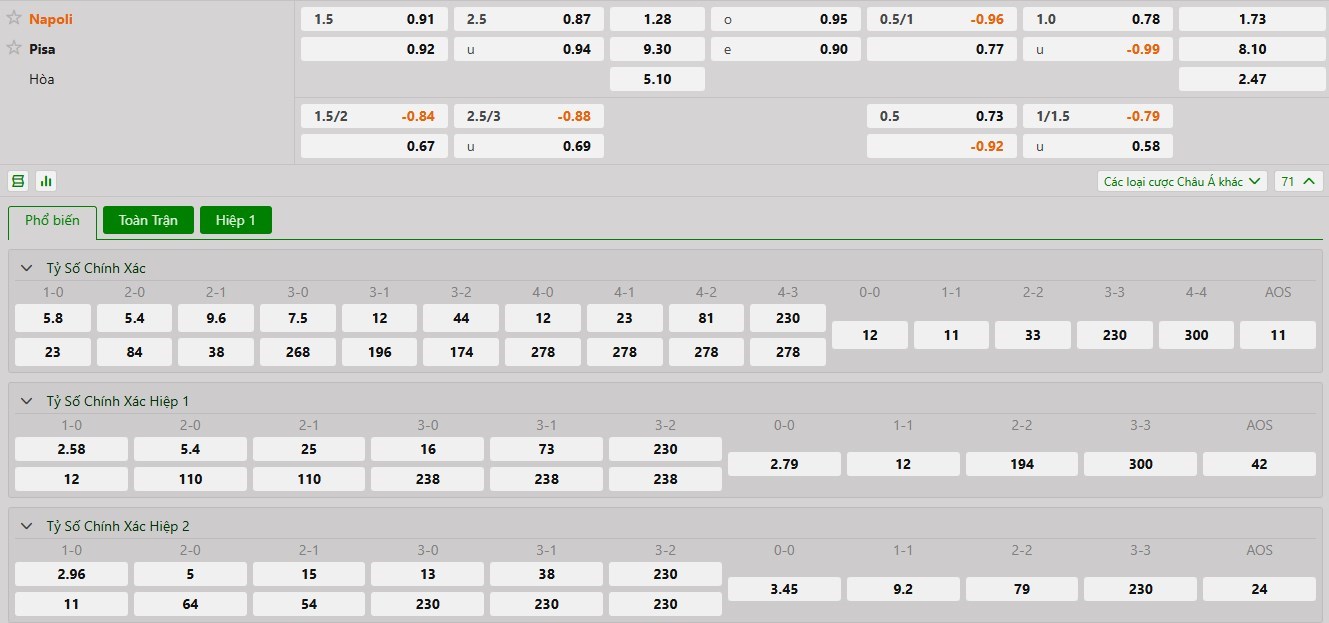Choose first-half Napoli win 1.73
Image resolution: width=1329 pixels, height=623 pixels.
tap(1252, 19)
